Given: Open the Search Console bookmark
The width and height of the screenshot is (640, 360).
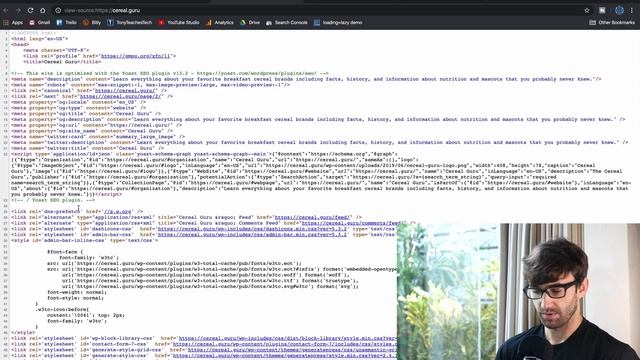Looking at the screenshot, I should [287, 22].
